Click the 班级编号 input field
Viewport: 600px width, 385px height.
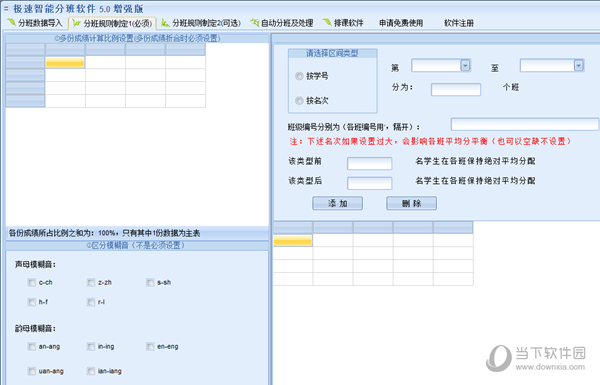pos(525,124)
